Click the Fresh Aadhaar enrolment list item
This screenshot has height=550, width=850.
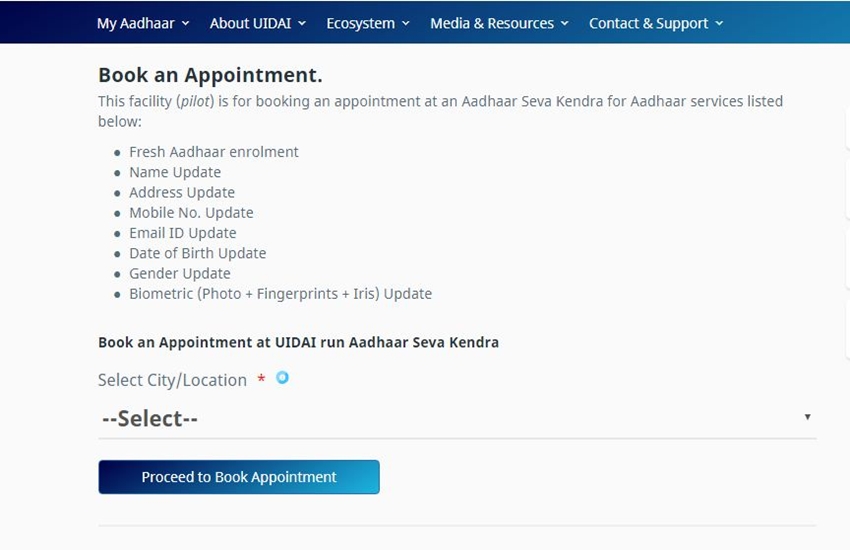[213, 152]
